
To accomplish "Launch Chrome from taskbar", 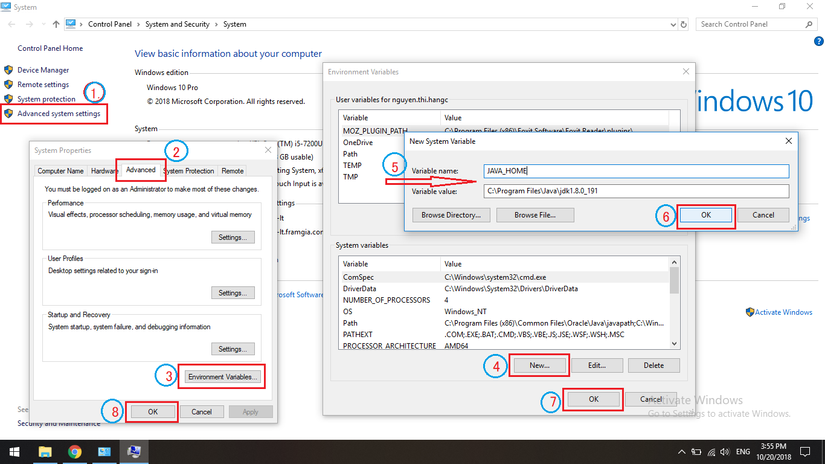I will [x=75, y=452].
